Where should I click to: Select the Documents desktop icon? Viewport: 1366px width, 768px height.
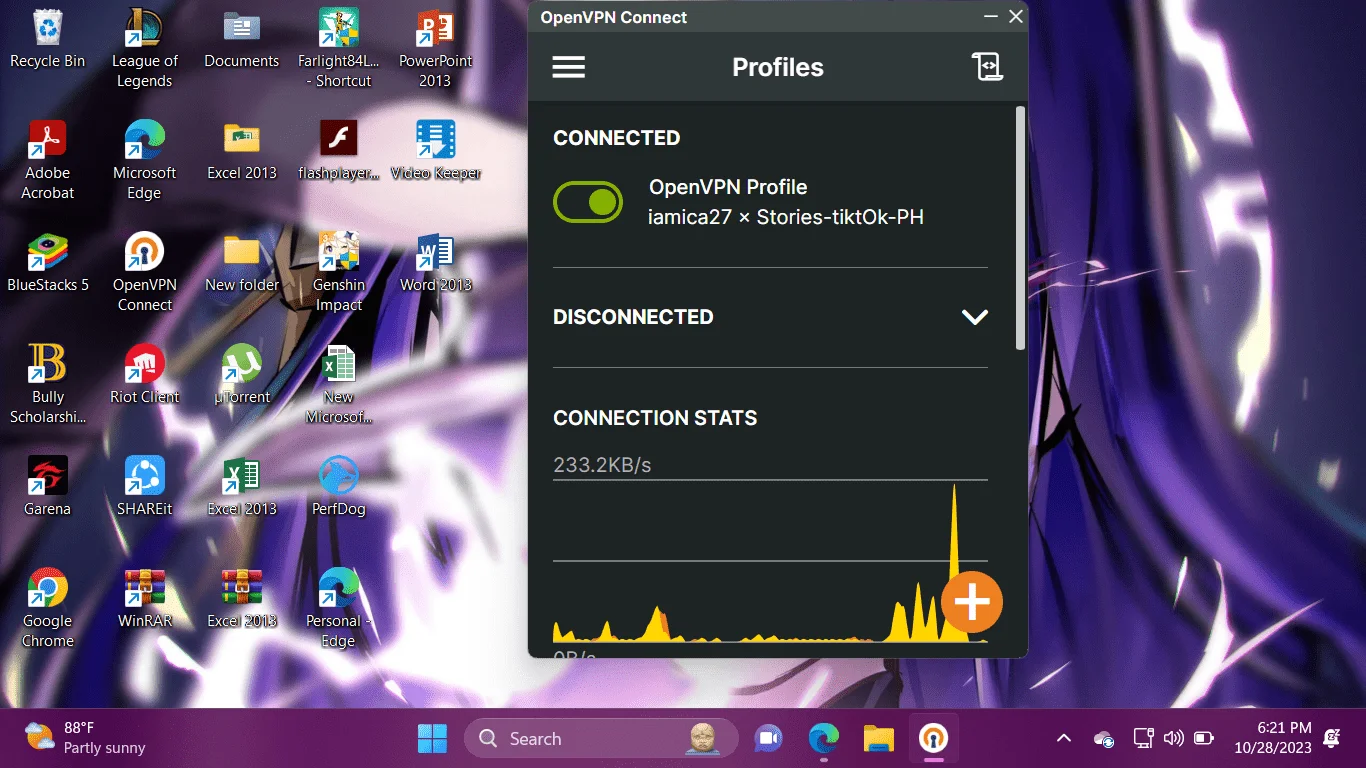pyautogui.click(x=242, y=40)
